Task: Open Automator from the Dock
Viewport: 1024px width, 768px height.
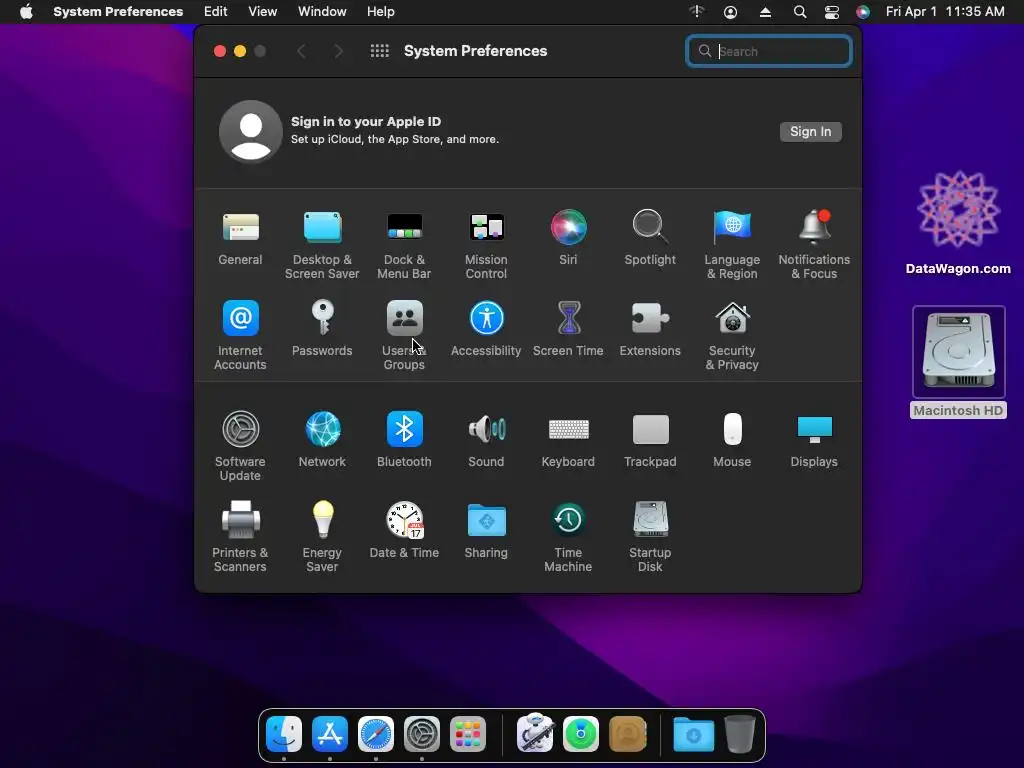Action: pos(535,733)
